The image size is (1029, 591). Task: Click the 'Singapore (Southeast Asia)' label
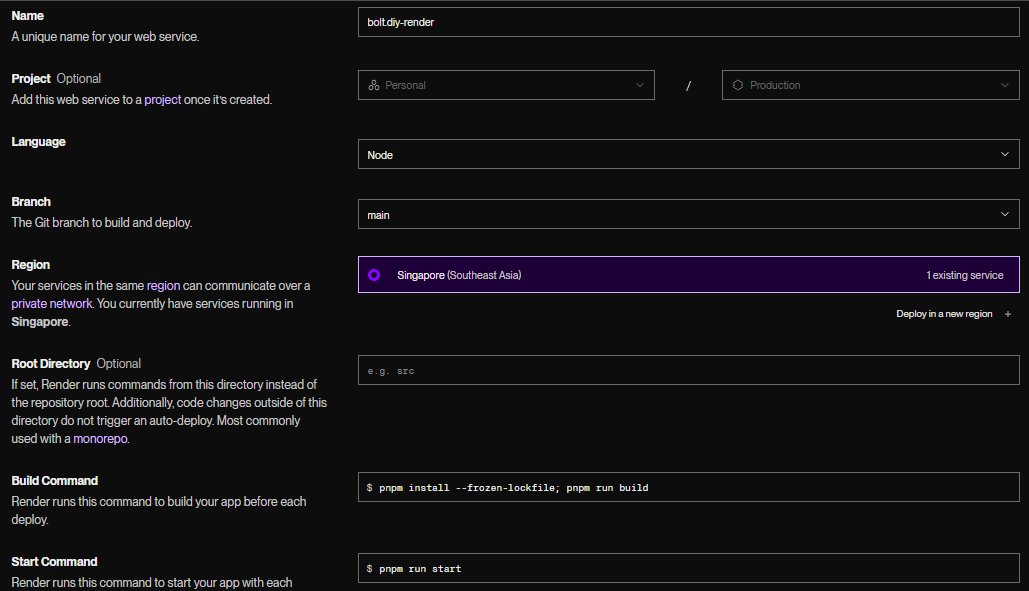pos(459,275)
